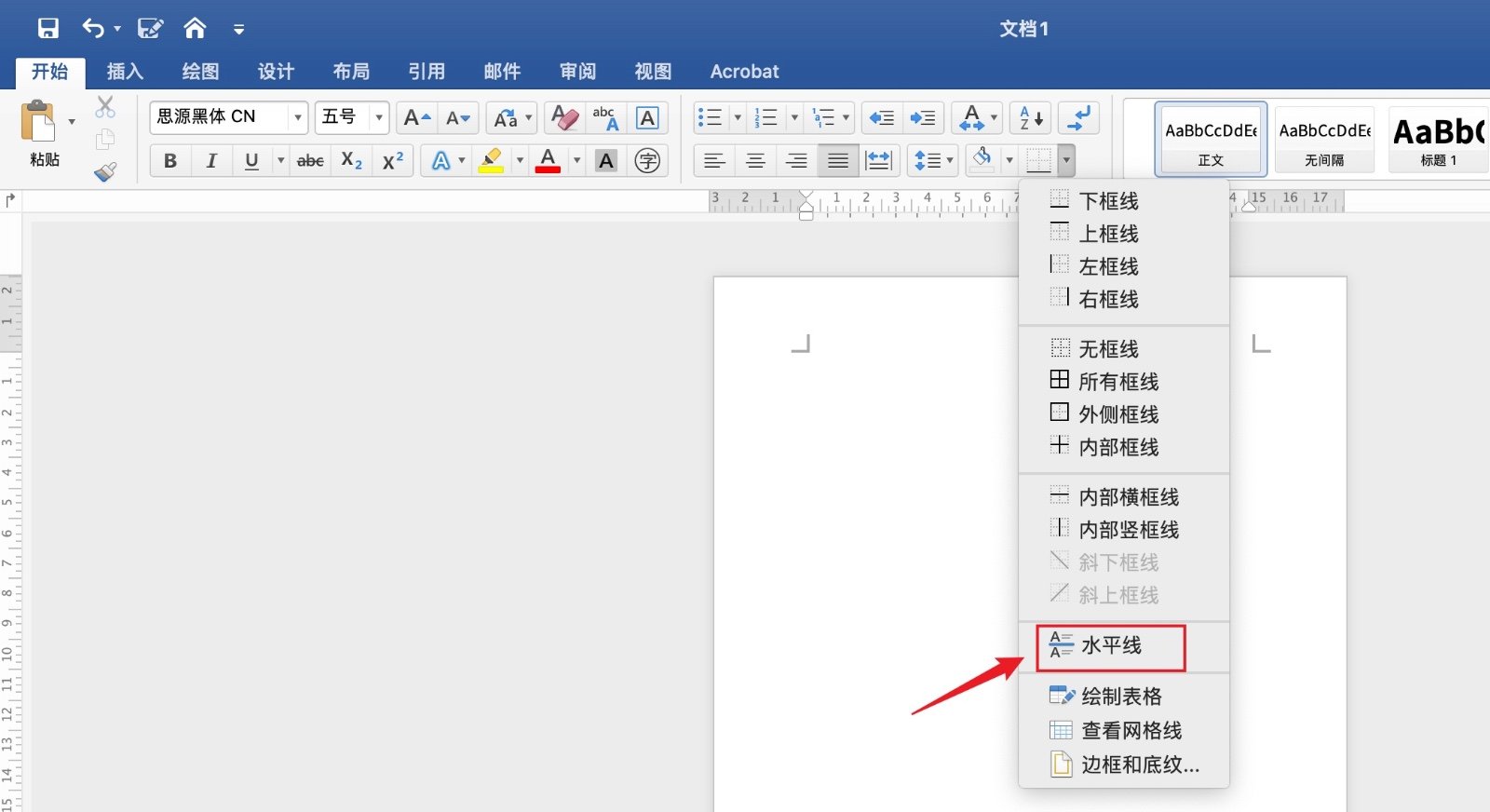The width and height of the screenshot is (1490, 812).
Task: Toggle align right paragraph
Action: (x=796, y=160)
